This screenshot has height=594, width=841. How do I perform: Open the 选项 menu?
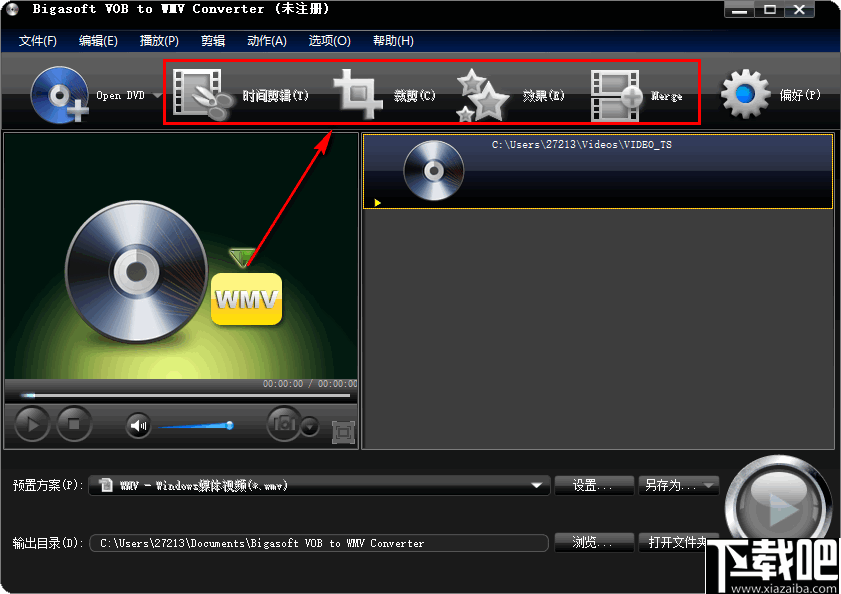[x=330, y=40]
